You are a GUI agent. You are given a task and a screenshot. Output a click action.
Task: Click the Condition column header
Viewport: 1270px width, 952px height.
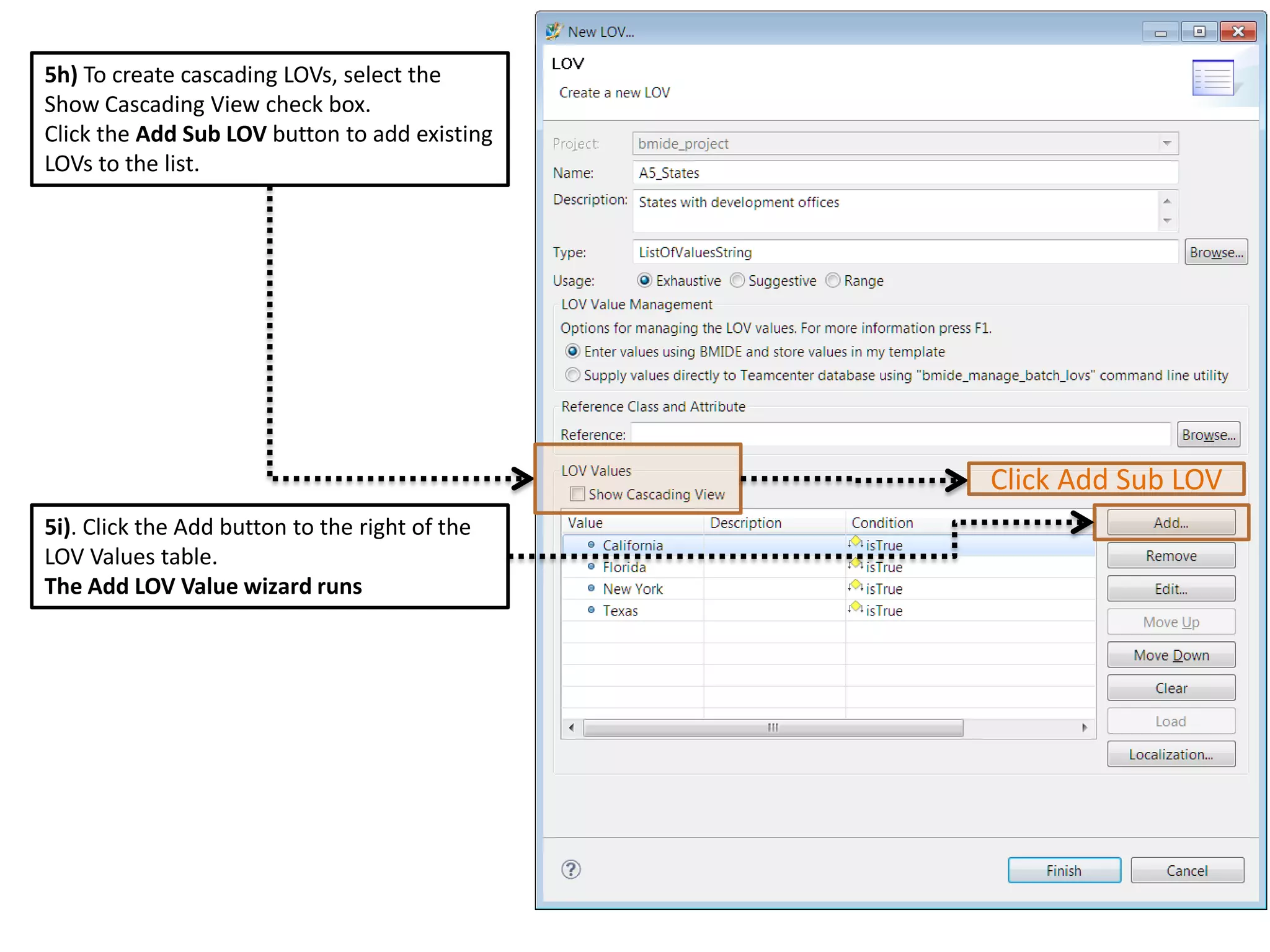[x=882, y=522]
